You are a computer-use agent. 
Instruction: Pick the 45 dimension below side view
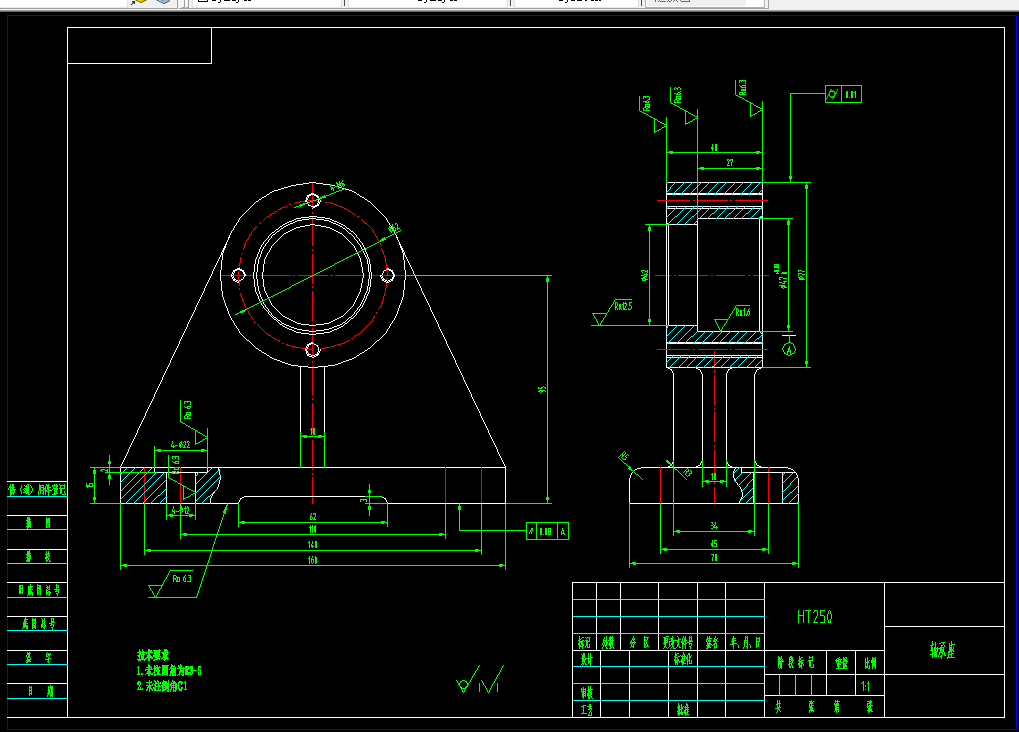click(x=714, y=543)
